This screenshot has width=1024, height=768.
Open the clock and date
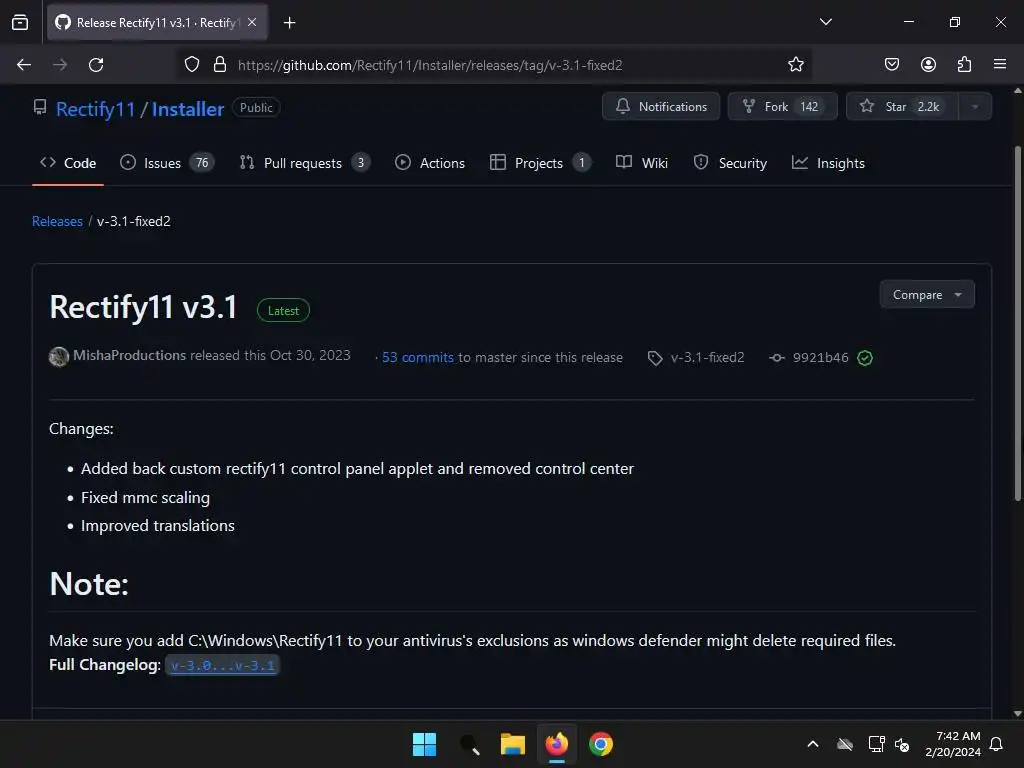tap(953, 744)
